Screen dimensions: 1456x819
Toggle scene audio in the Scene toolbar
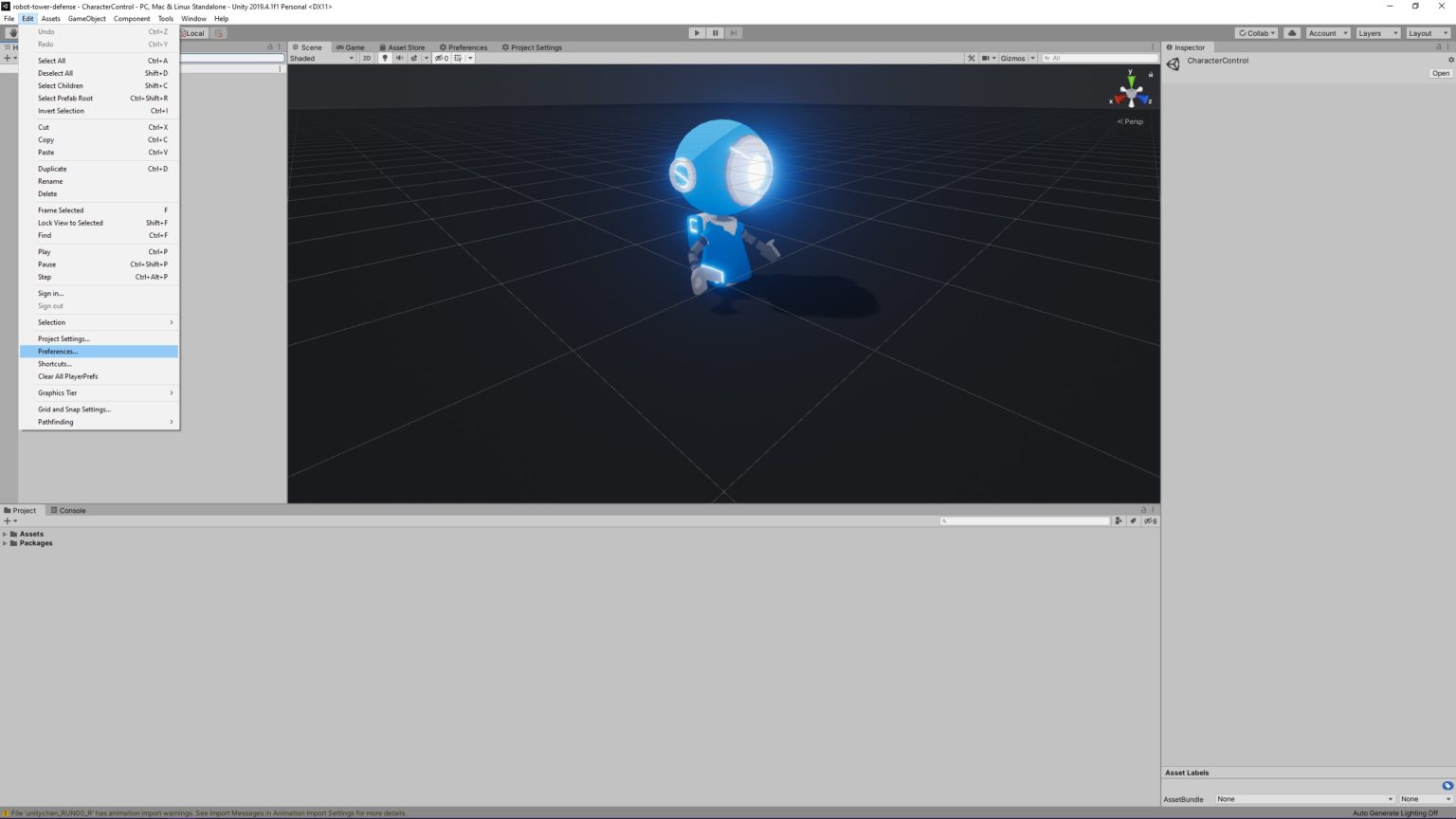coord(398,58)
